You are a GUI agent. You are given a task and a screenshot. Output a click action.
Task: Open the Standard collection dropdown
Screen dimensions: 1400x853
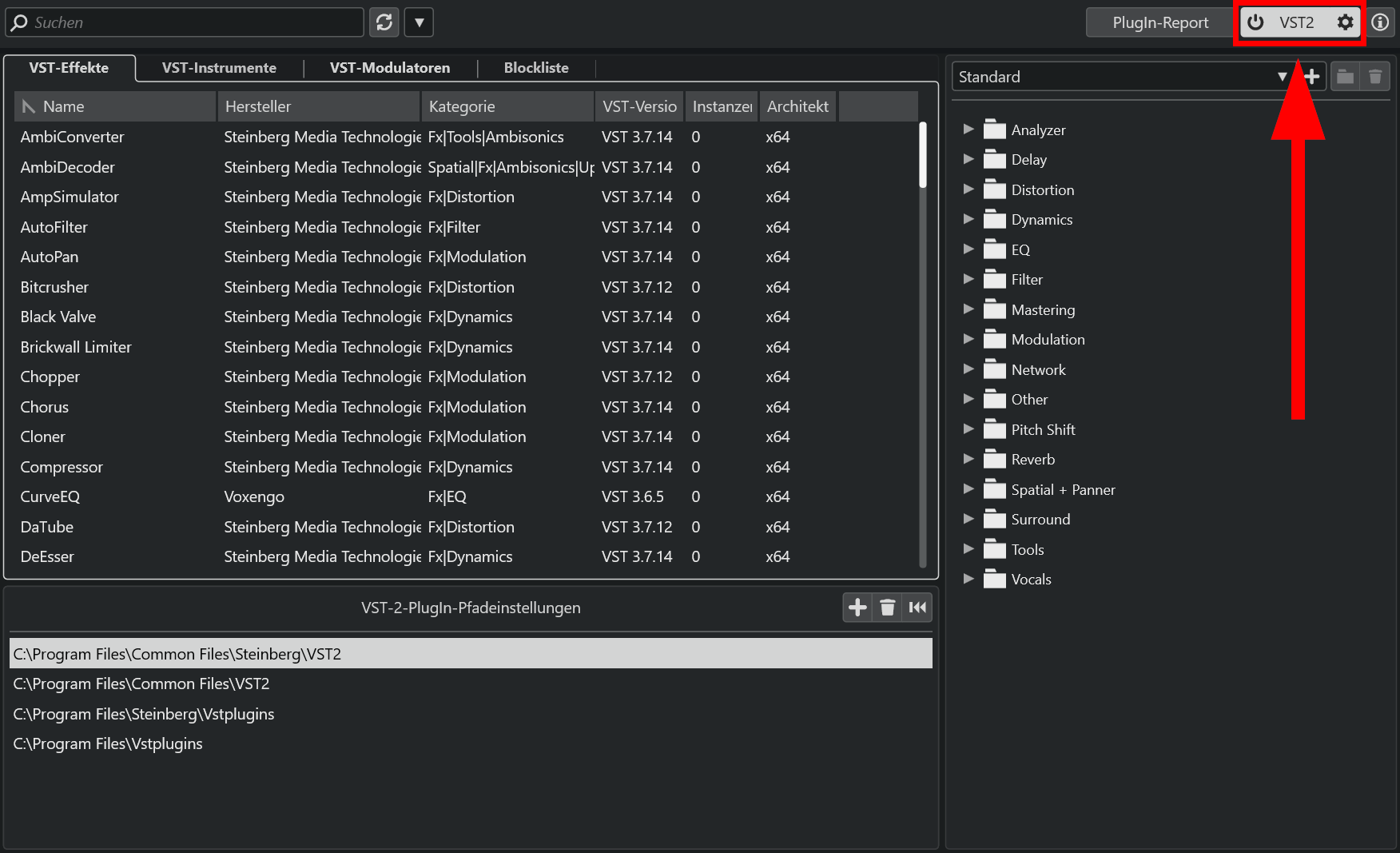click(x=1284, y=77)
